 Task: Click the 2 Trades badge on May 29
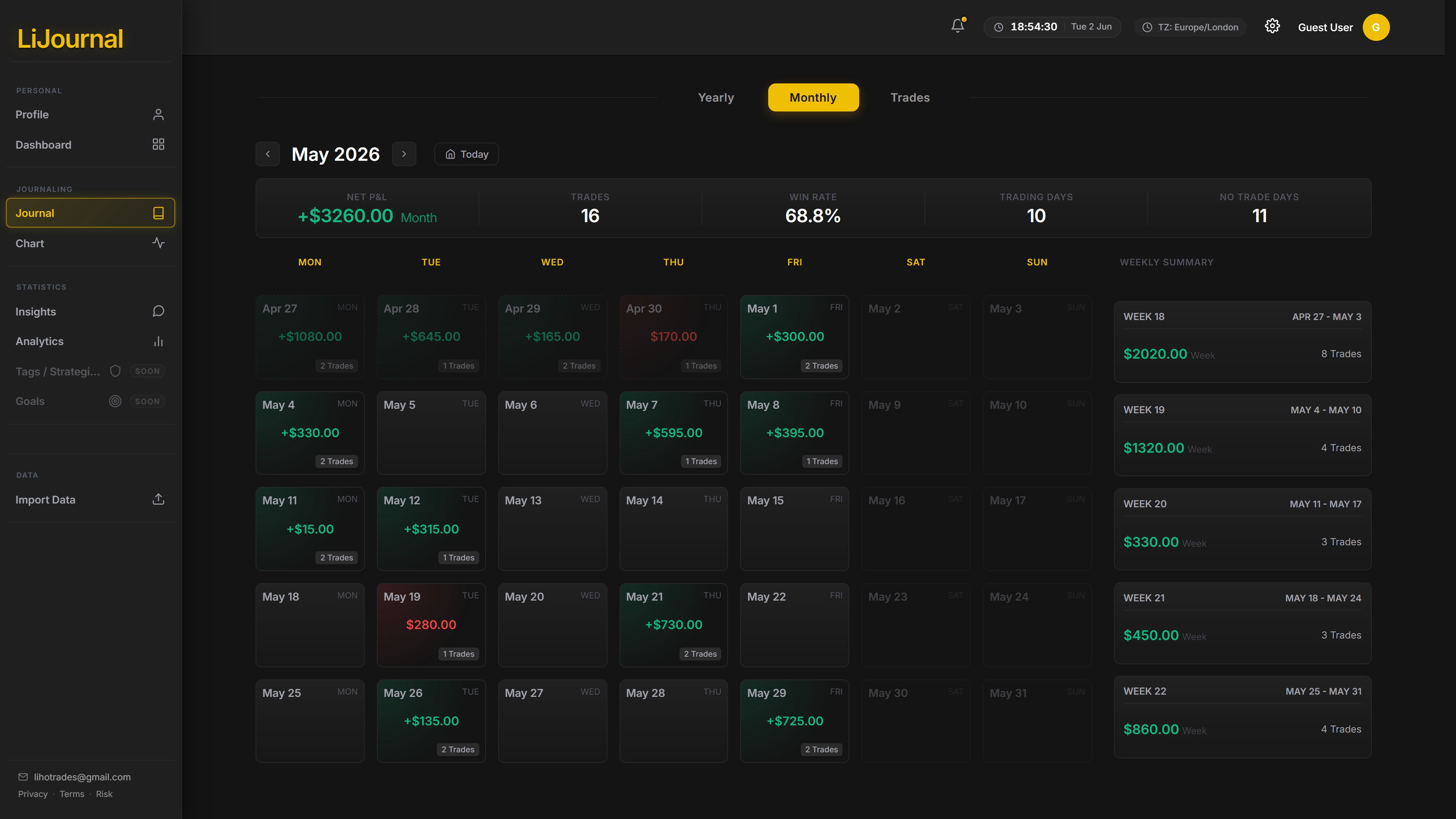click(821, 750)
